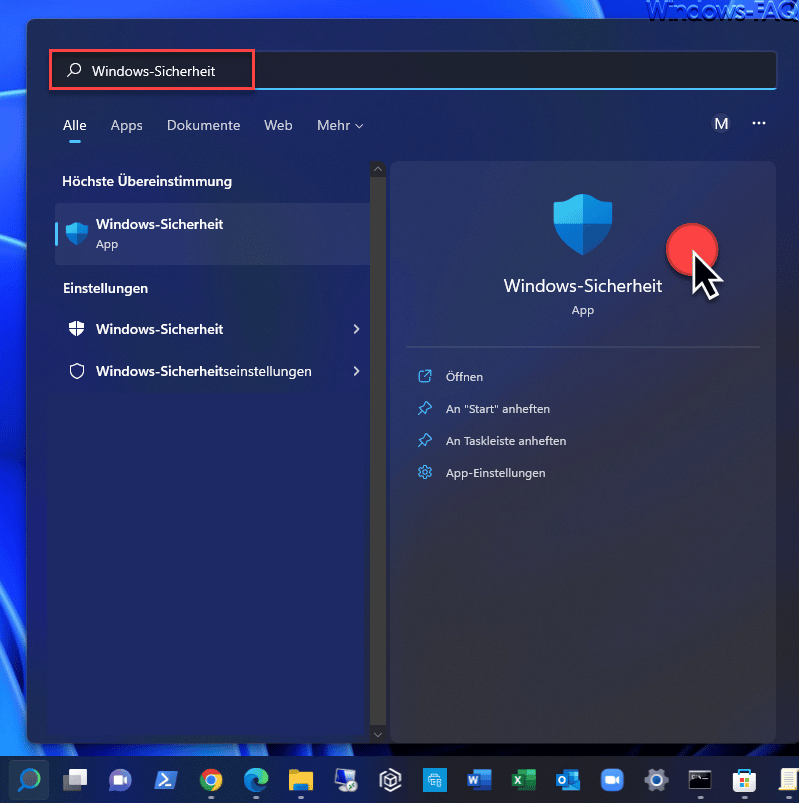Click the large Windows-Sicherheit shield in the preview
The image size is (799, 803).
583,224
